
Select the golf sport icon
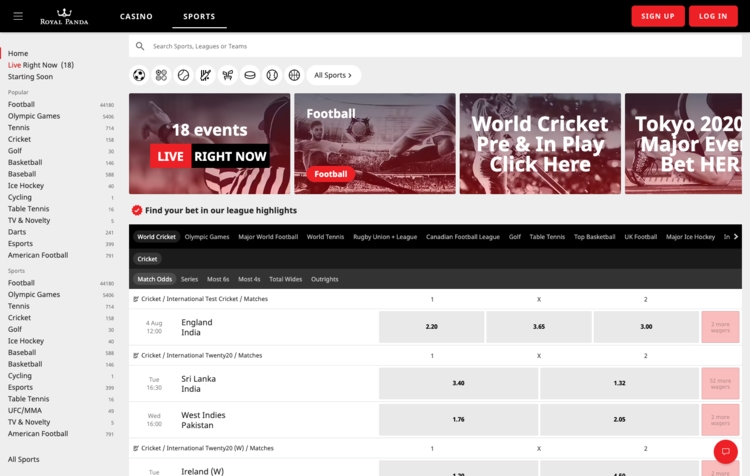tap(228, 75)
